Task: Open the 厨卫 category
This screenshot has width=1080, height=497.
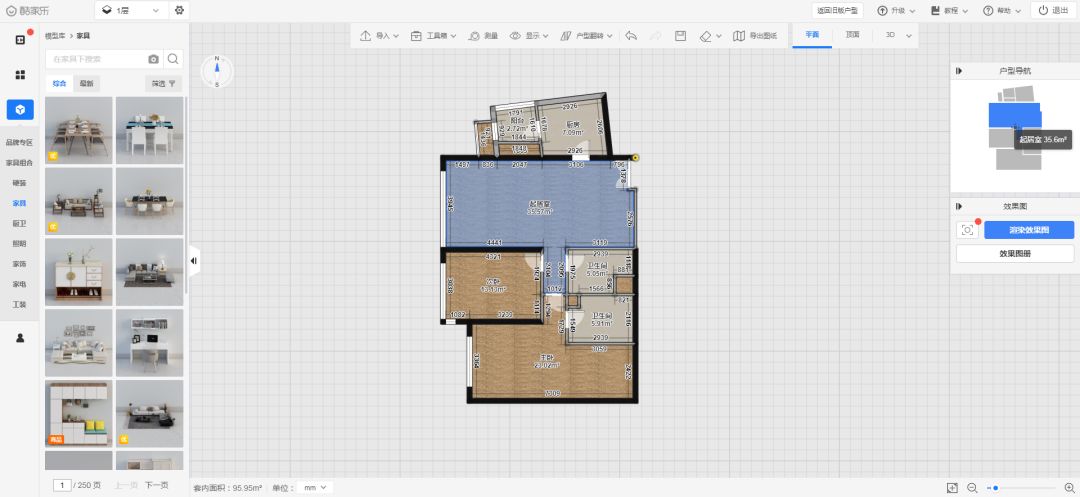Action: pyautogui.click(x=19, y=224)
